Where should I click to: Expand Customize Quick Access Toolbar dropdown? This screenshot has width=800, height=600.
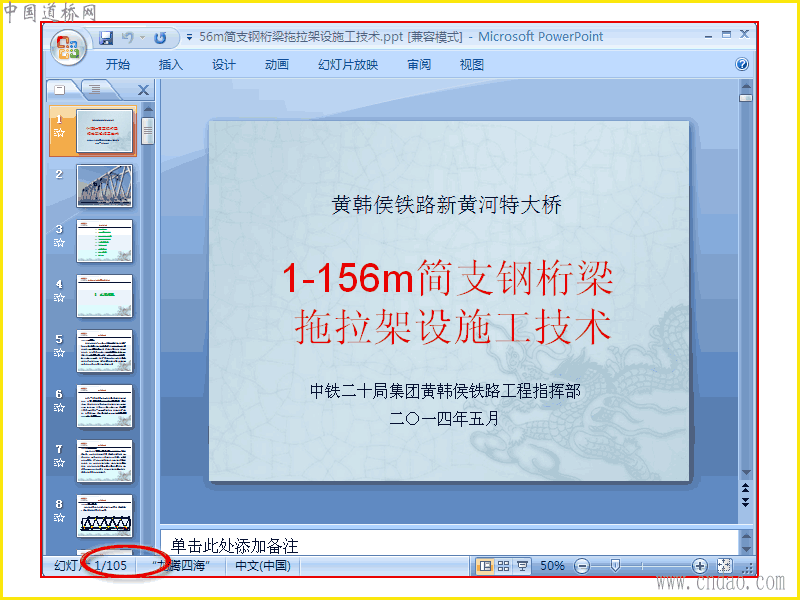[x=189, y=37]
